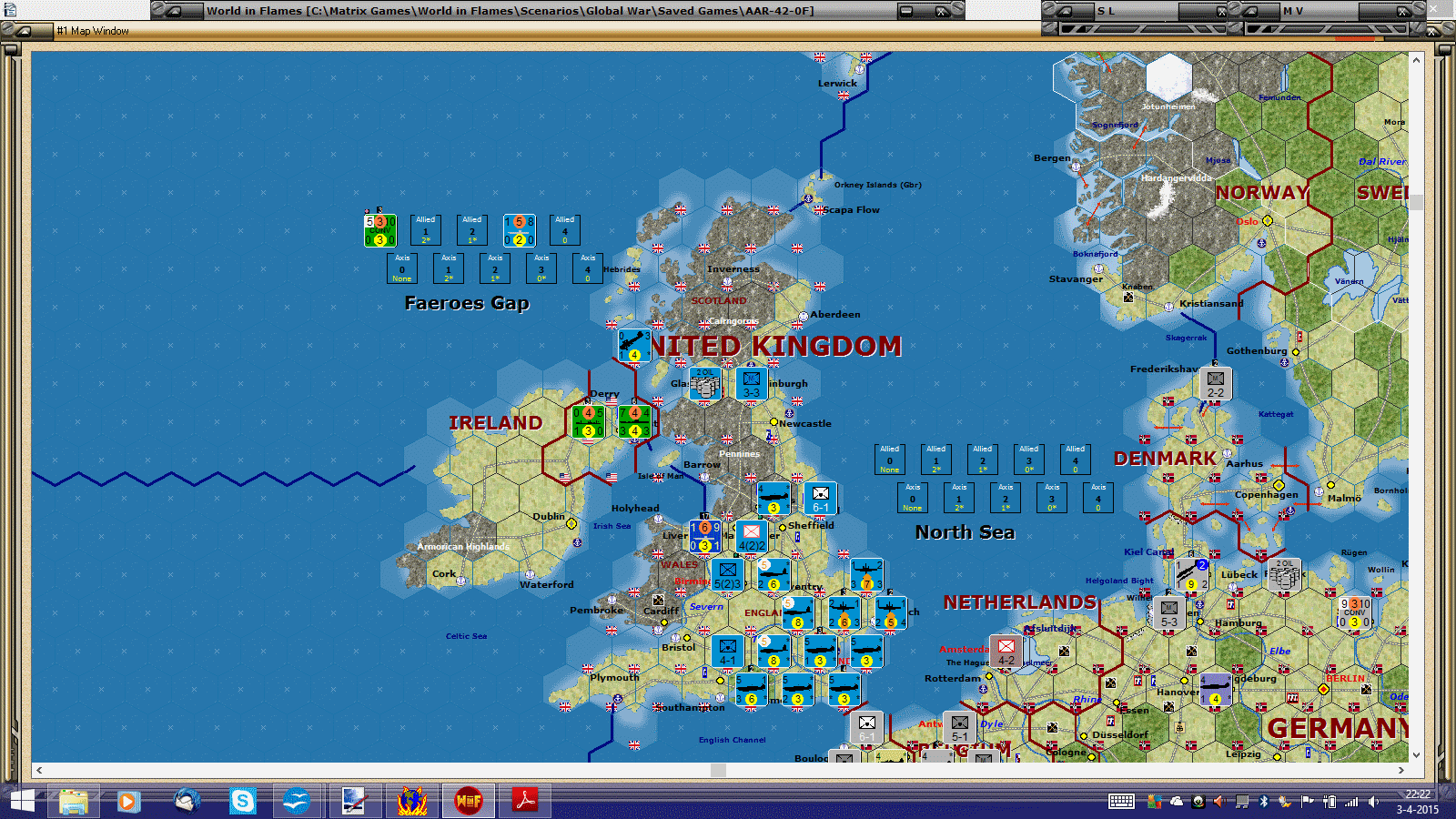Select the 4-1 unit next to Bristol
This screenshot has height=819, width=1456.
[x=727, y=652]
